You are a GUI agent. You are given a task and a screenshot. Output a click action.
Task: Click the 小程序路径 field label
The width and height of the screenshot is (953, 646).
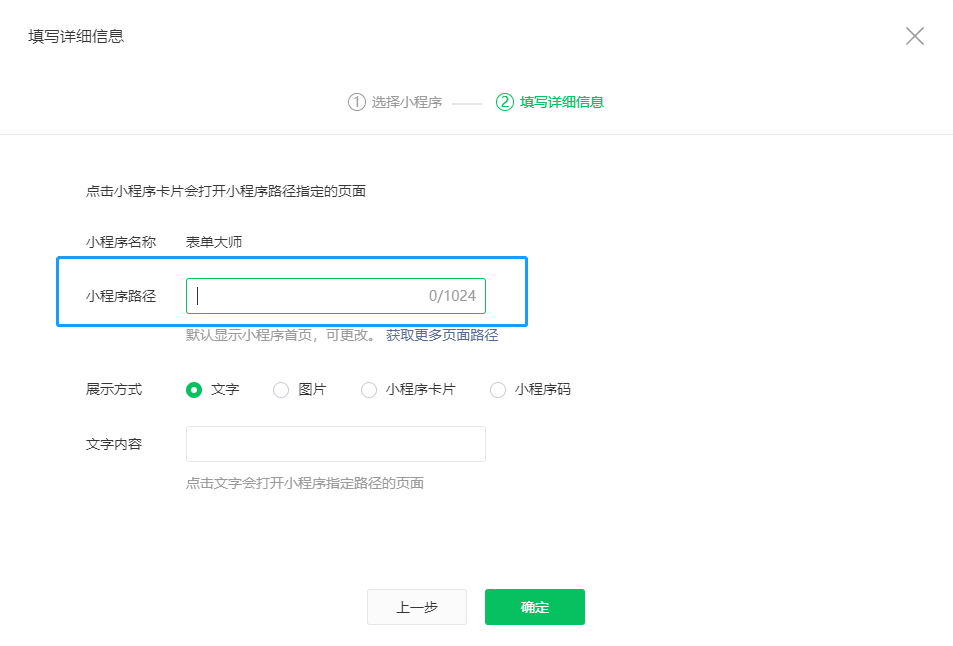[121, 296]
